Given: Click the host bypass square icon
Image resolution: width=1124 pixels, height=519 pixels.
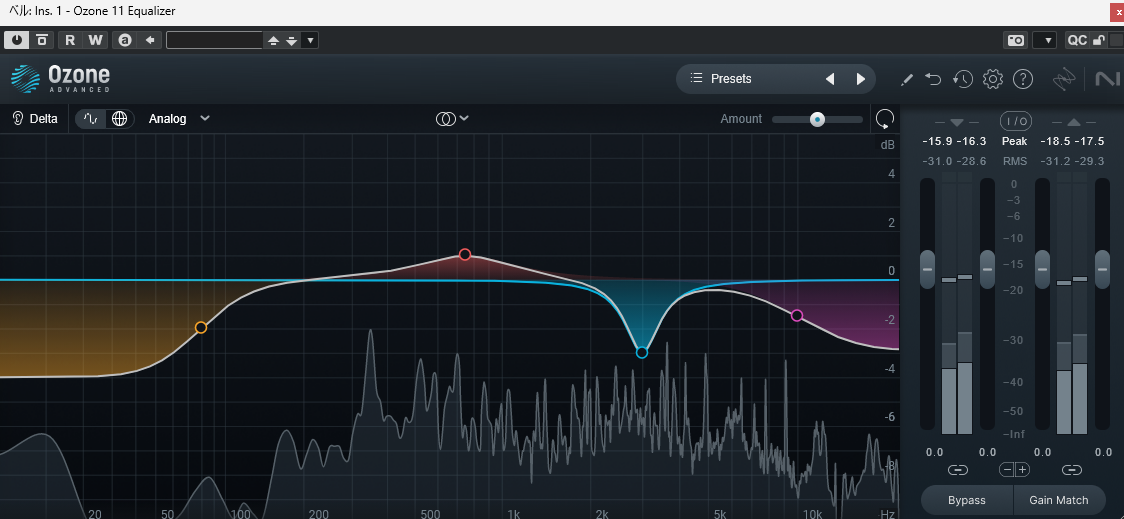Looking at the screenshot, I should pos(42,40).
